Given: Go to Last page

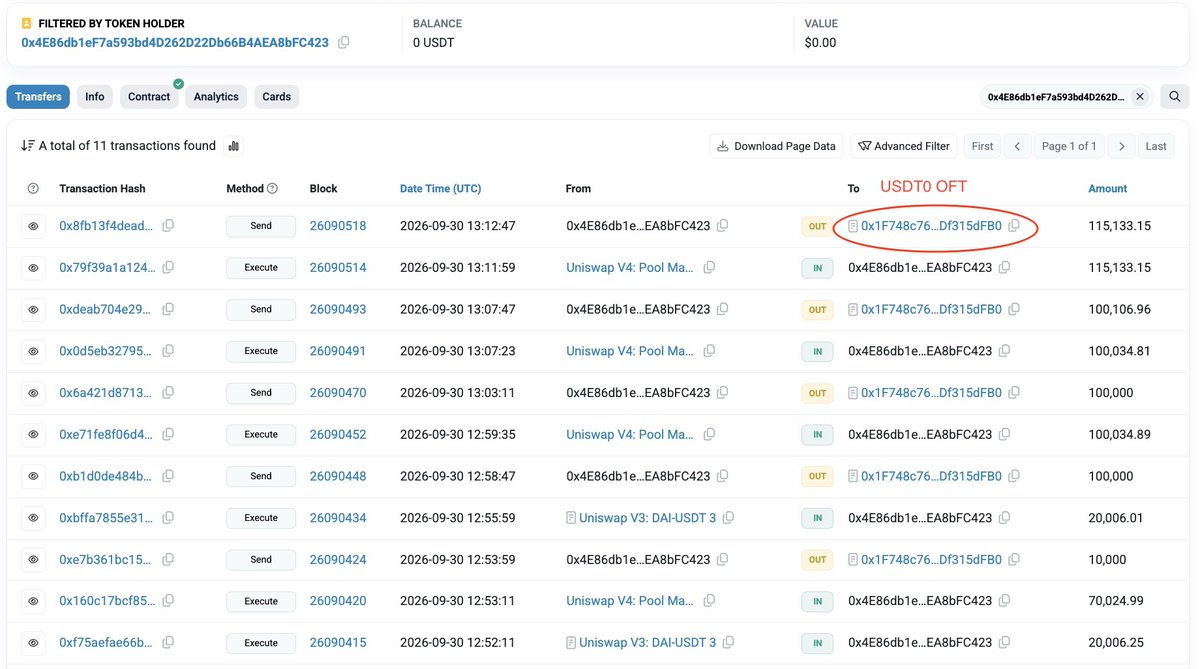Looking at the screenshot, I should tap(1156, 146).
